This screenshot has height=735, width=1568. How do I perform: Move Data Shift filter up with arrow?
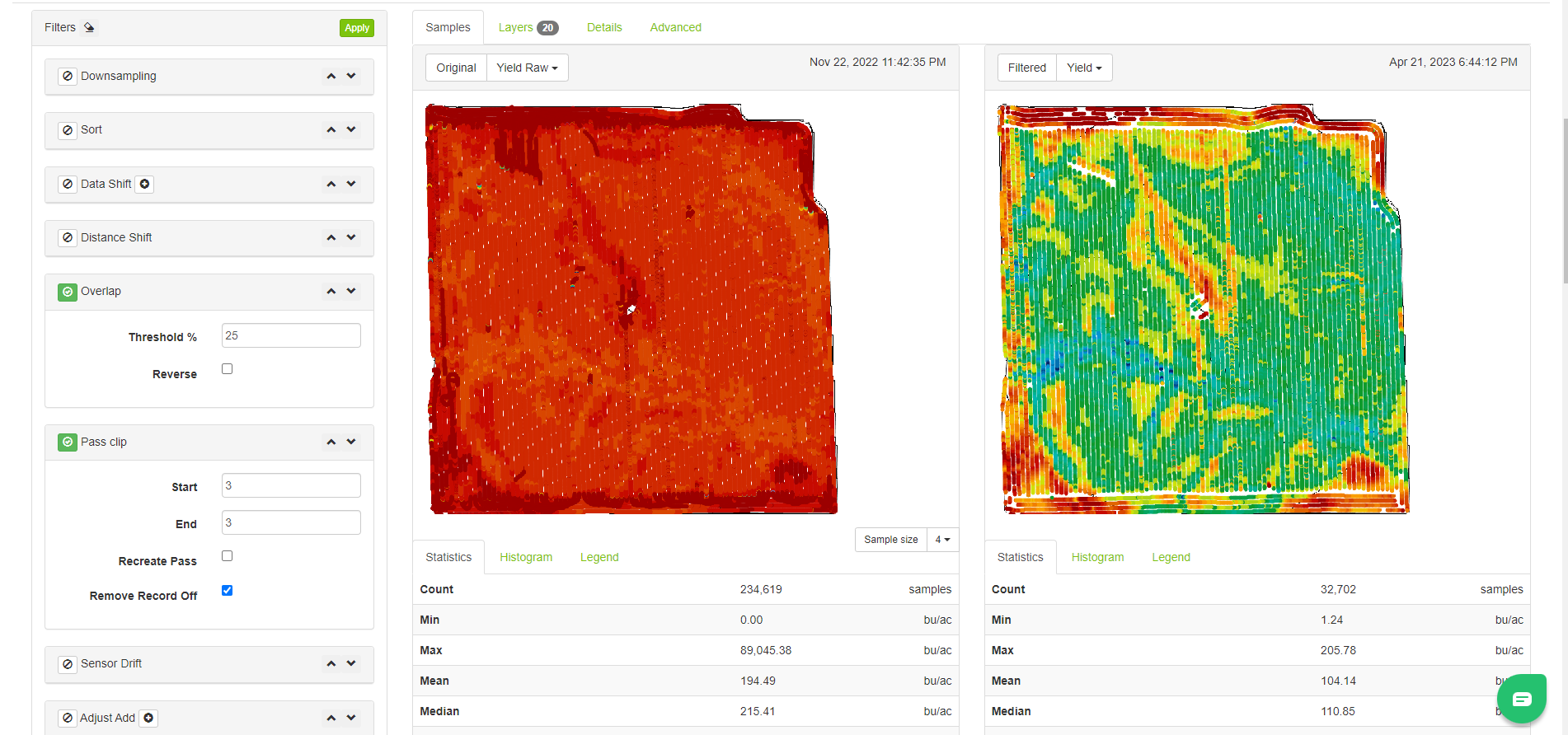[x=331, y=184]
